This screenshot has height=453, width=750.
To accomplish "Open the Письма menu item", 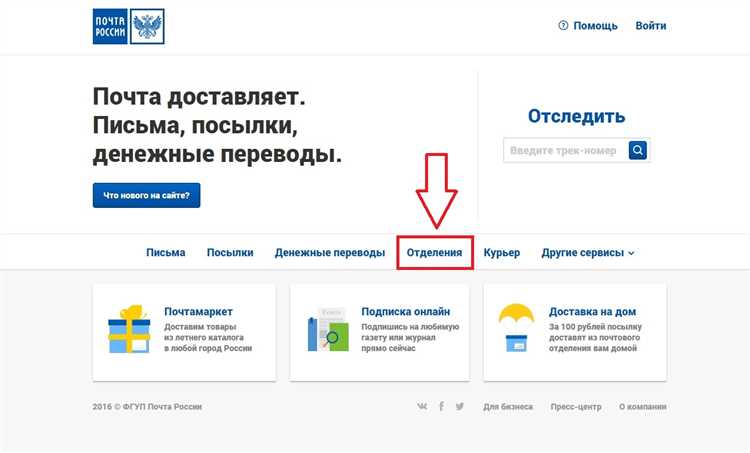I will [165, 253].
